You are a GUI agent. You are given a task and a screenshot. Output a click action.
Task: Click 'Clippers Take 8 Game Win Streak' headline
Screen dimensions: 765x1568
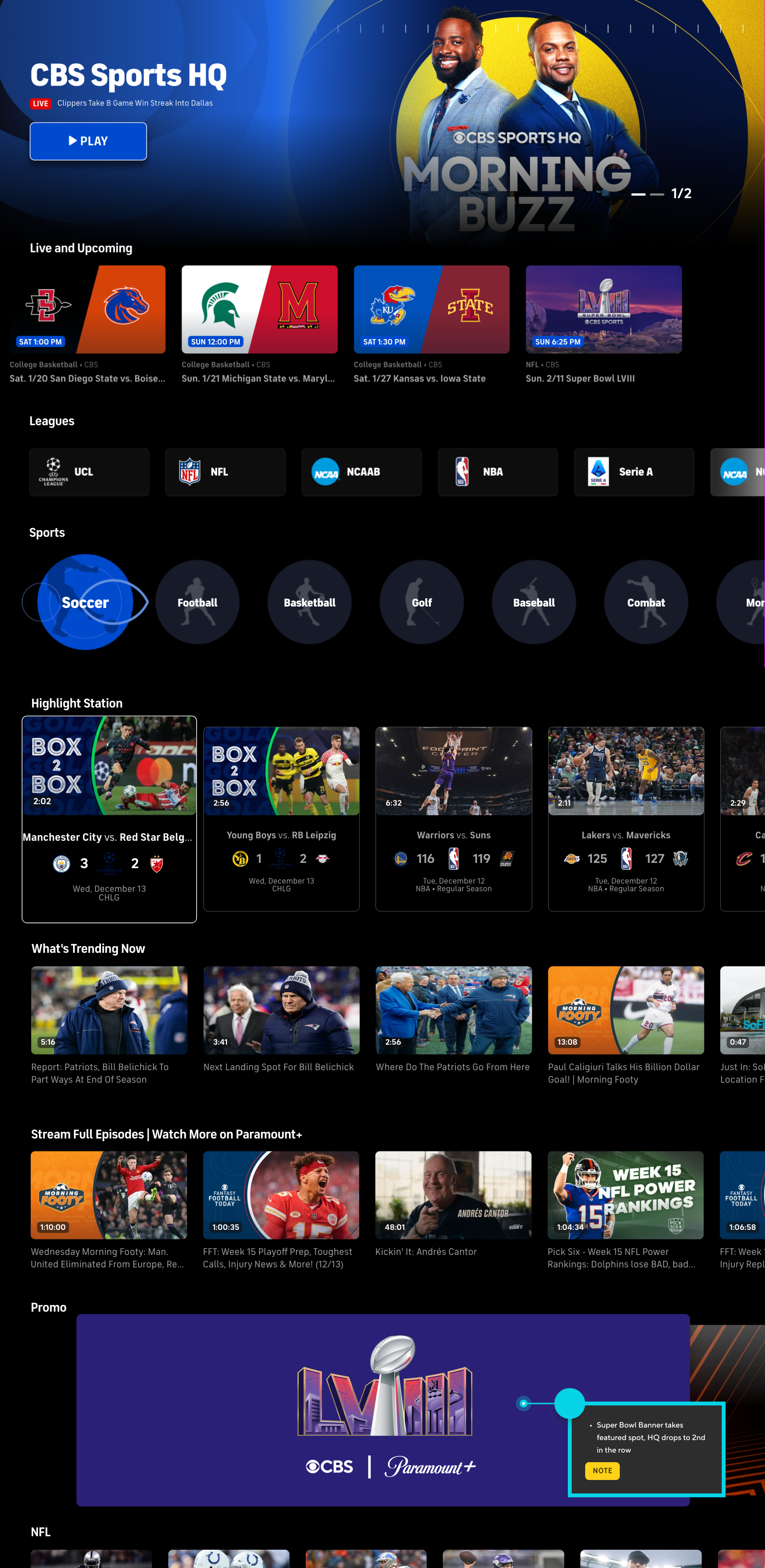[135, 103]
